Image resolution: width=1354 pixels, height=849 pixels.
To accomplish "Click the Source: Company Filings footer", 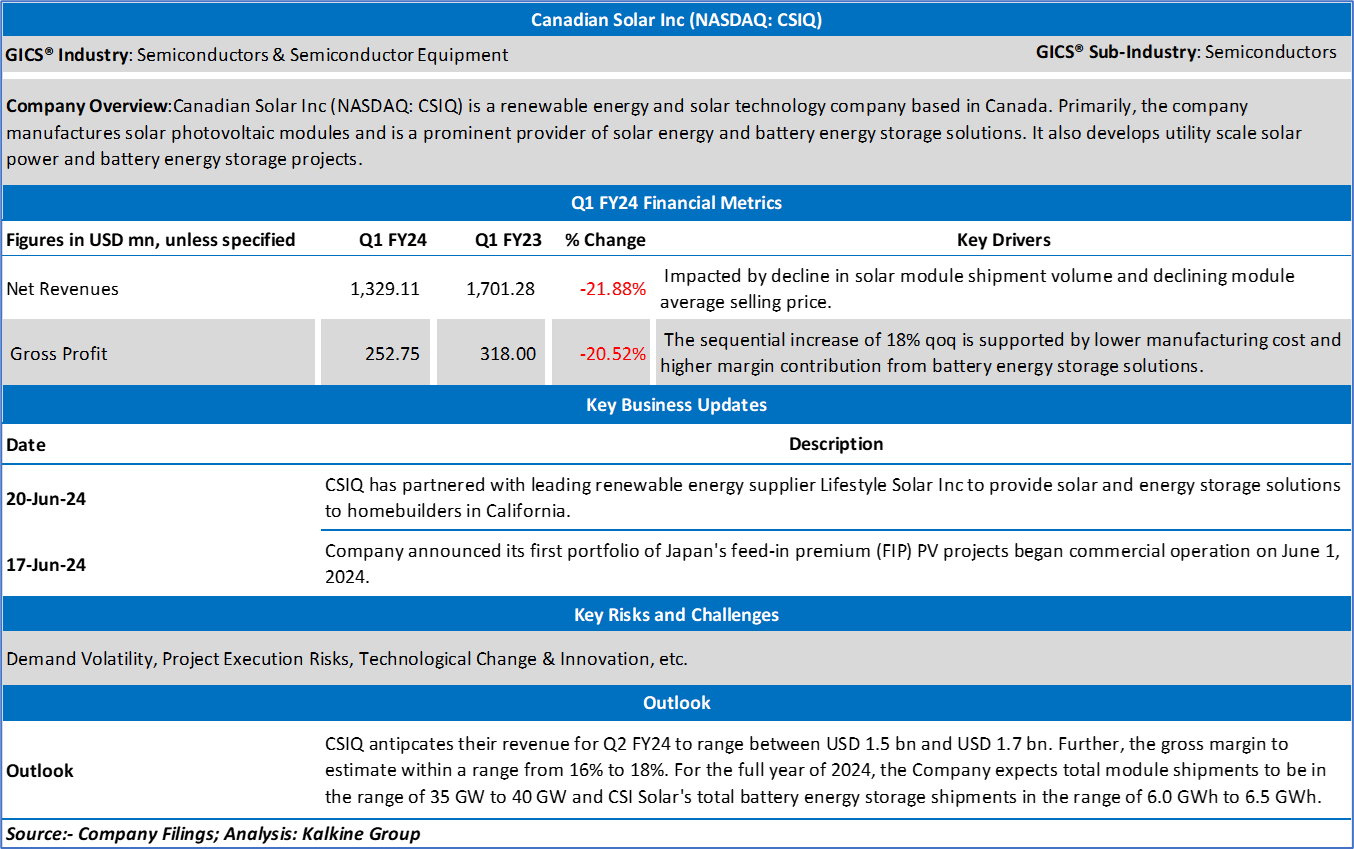I will coord(213,834).
